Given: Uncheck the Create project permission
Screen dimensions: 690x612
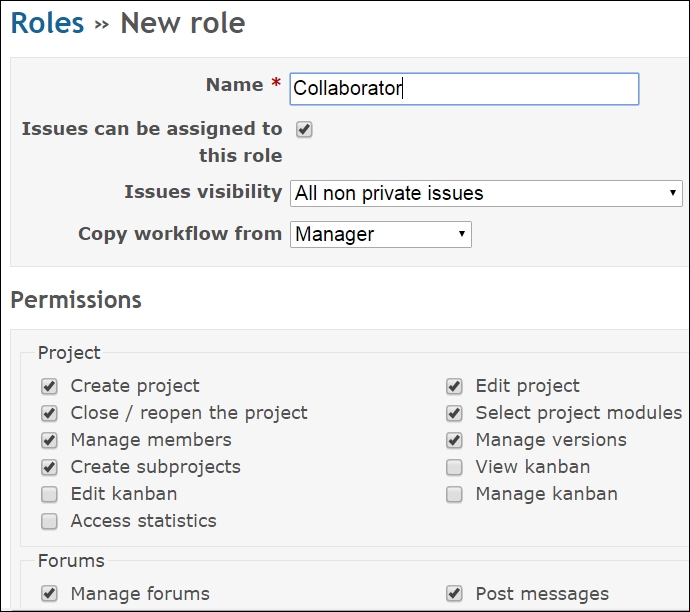Looking at the screenshot, I should tap(49, 386).
